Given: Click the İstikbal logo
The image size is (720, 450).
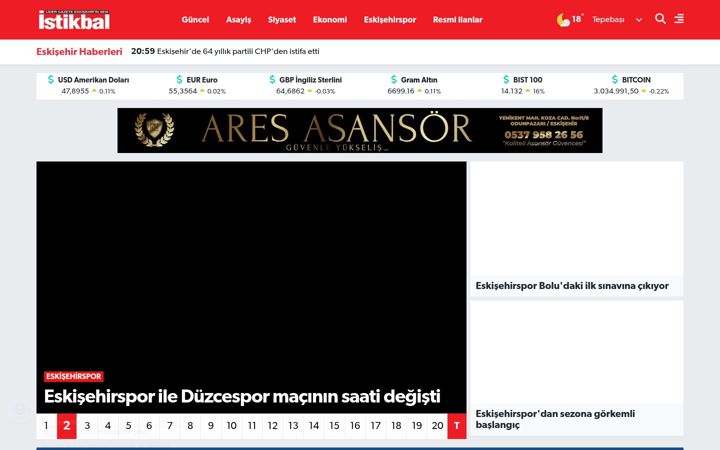Looking at the screenshot, I should tap(74, 20).
